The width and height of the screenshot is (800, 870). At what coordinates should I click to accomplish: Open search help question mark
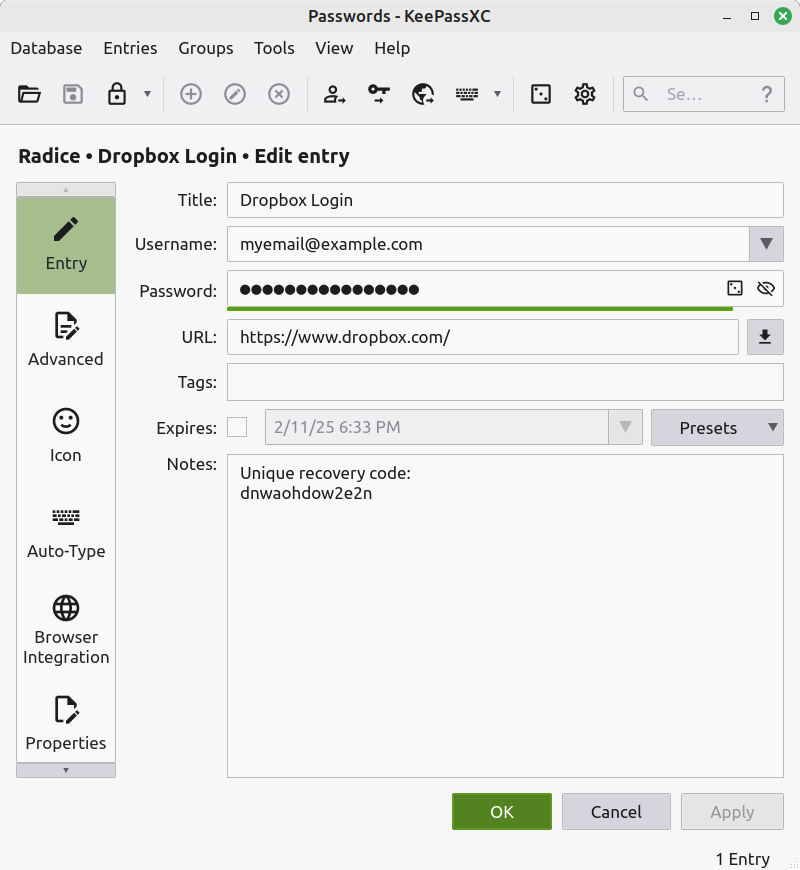[x=767, y=94]
